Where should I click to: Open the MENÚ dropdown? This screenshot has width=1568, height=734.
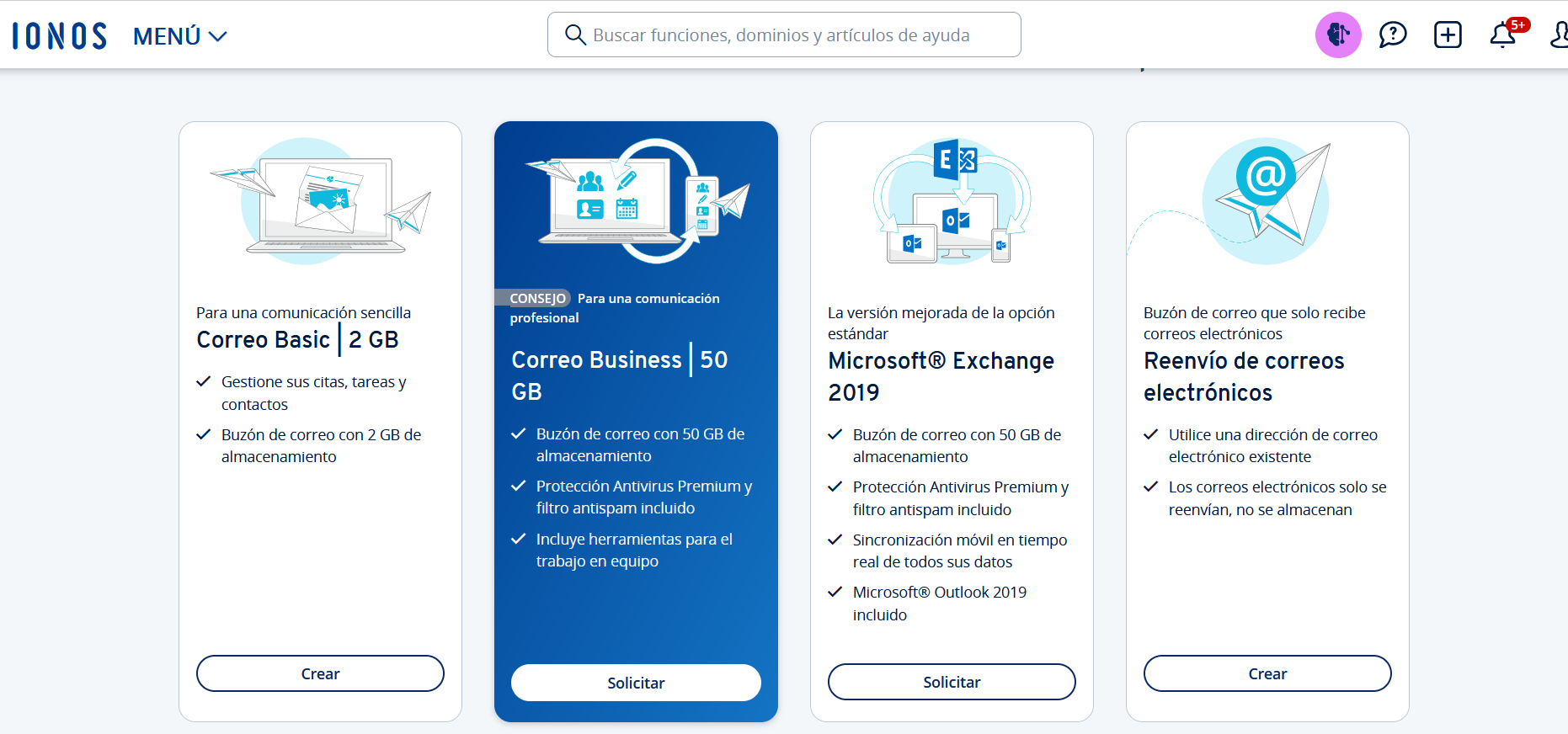tap(180, 36)
